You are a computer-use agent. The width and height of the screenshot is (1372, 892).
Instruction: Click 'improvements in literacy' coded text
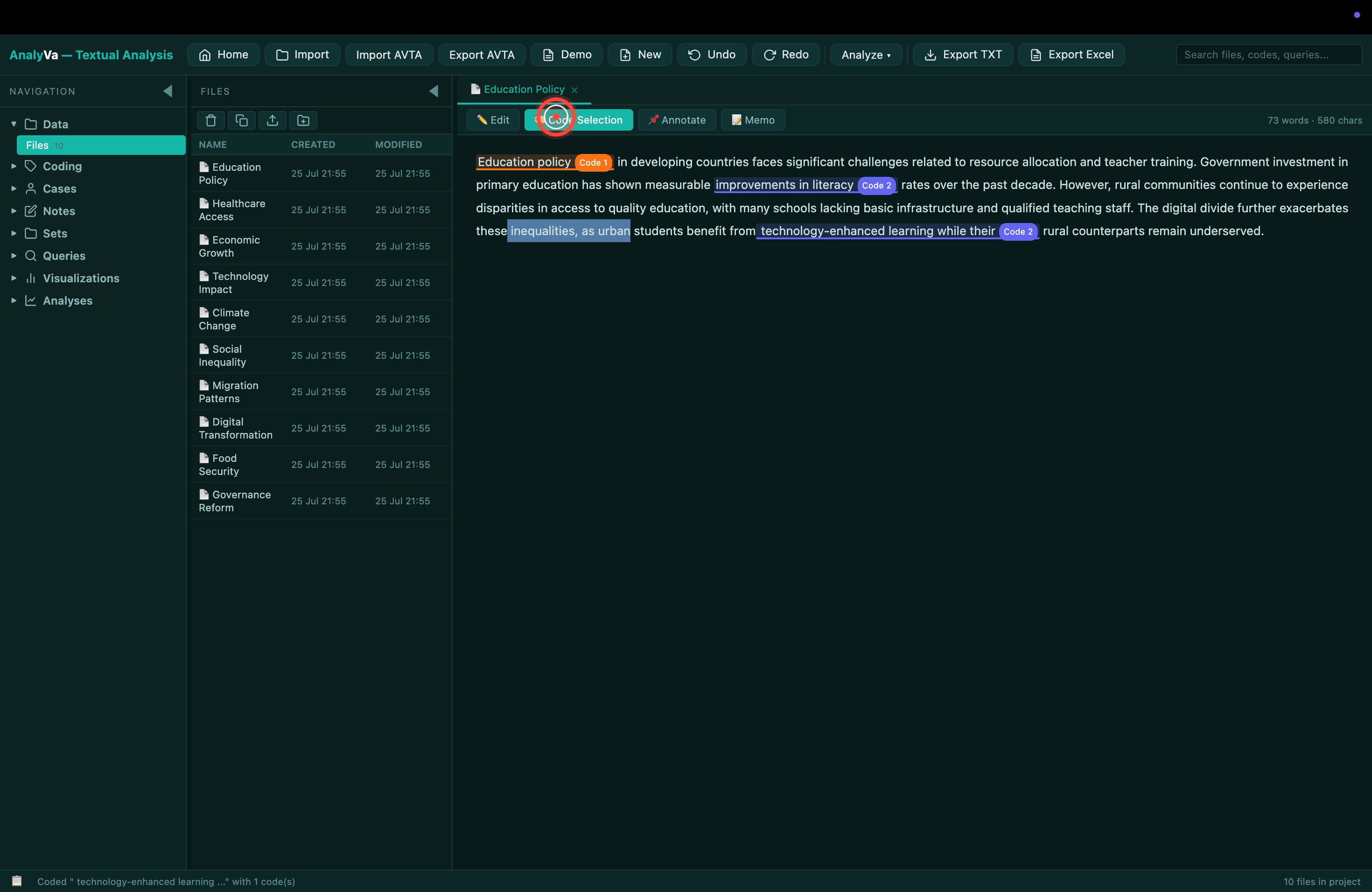click(784, 185)
